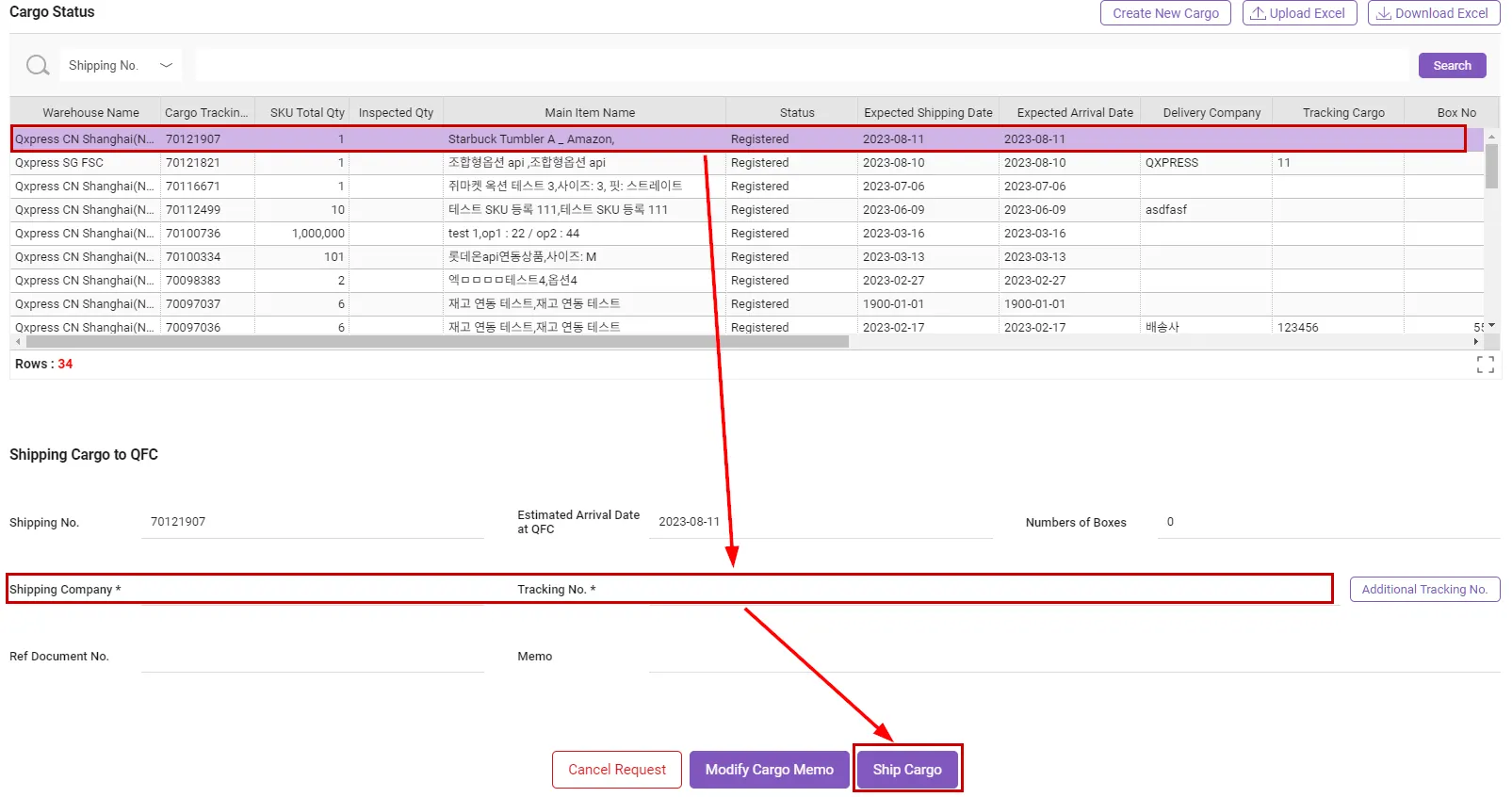The width and height of the screenshot is (1512, 797).
Task: Click the scroll-down arrow of the grid
Action: [x=1491, y=325]
